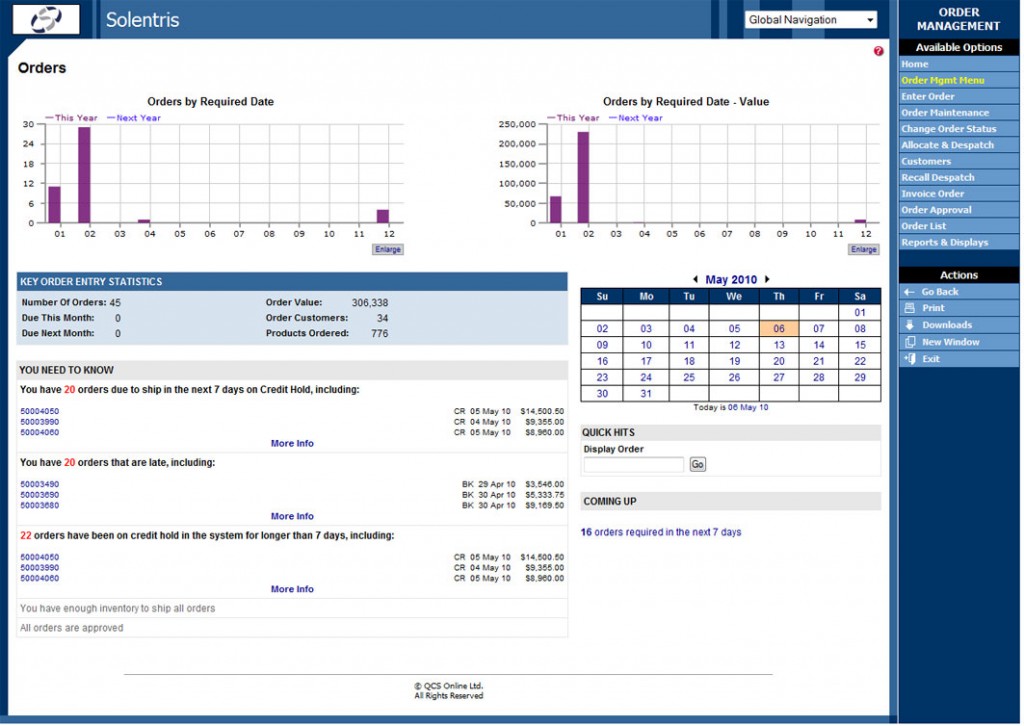1024x726 pixels.
Task: Enlarge the Orders by Required Date chart
Action: click(x=388, y=249)
